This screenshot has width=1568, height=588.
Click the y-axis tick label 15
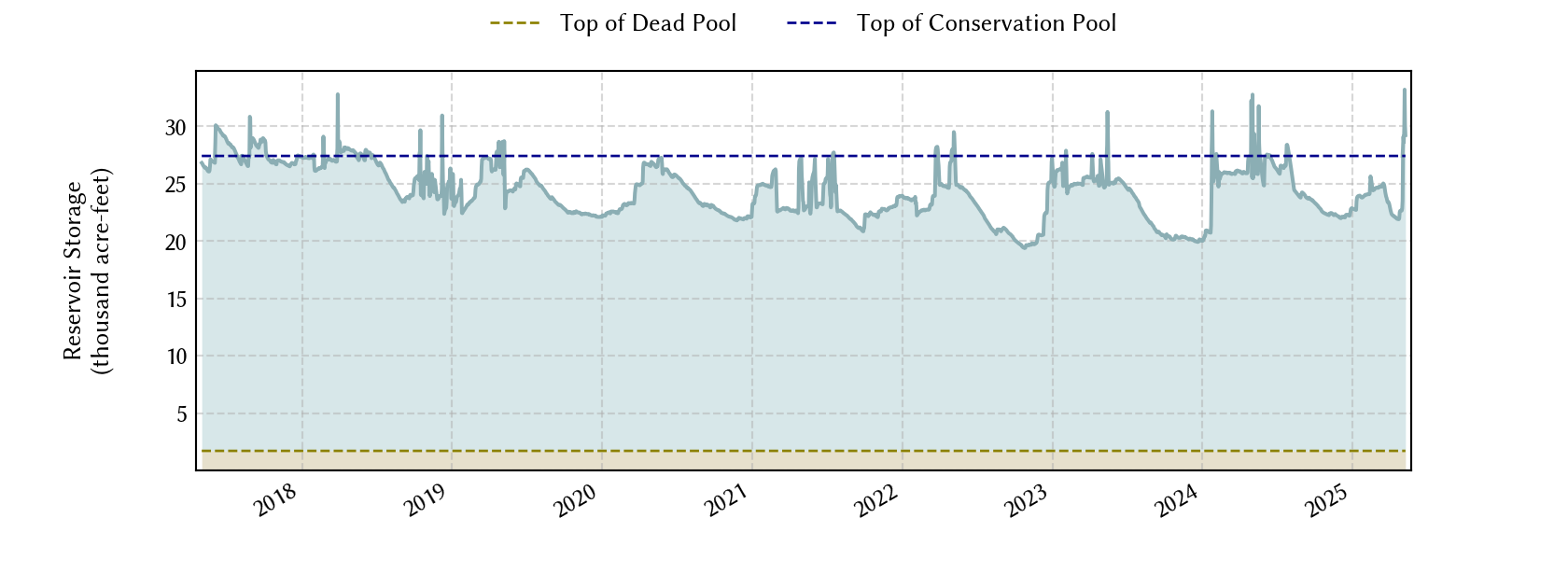(x=175, y=300)
